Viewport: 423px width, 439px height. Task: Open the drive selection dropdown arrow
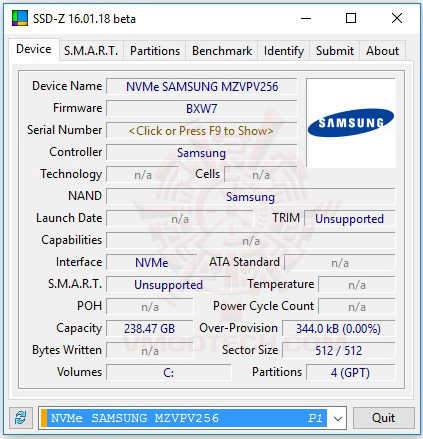(x=338, y=418)
